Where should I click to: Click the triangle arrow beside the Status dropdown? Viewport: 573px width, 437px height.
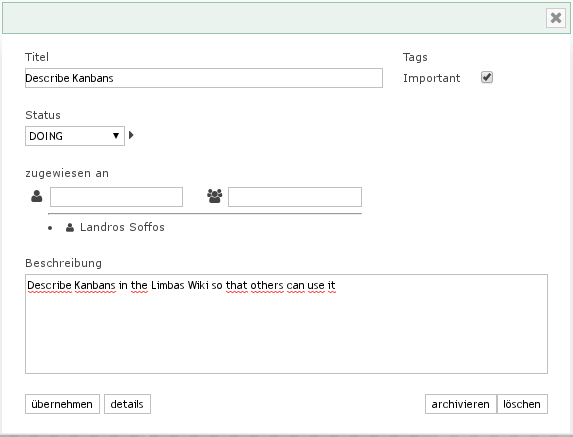[131, 135]
